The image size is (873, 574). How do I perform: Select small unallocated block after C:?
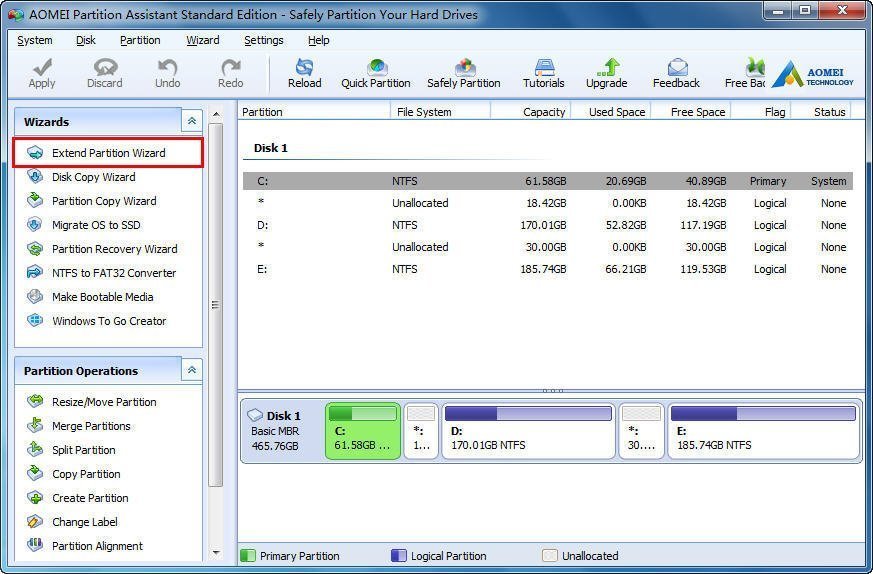421,431
